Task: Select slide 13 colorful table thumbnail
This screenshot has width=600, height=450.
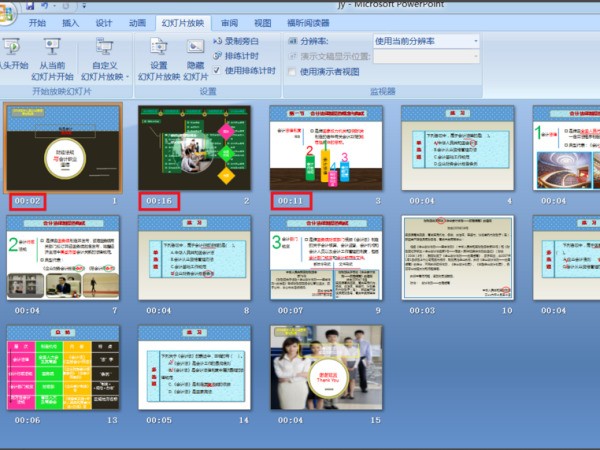Action: (63, 366)
